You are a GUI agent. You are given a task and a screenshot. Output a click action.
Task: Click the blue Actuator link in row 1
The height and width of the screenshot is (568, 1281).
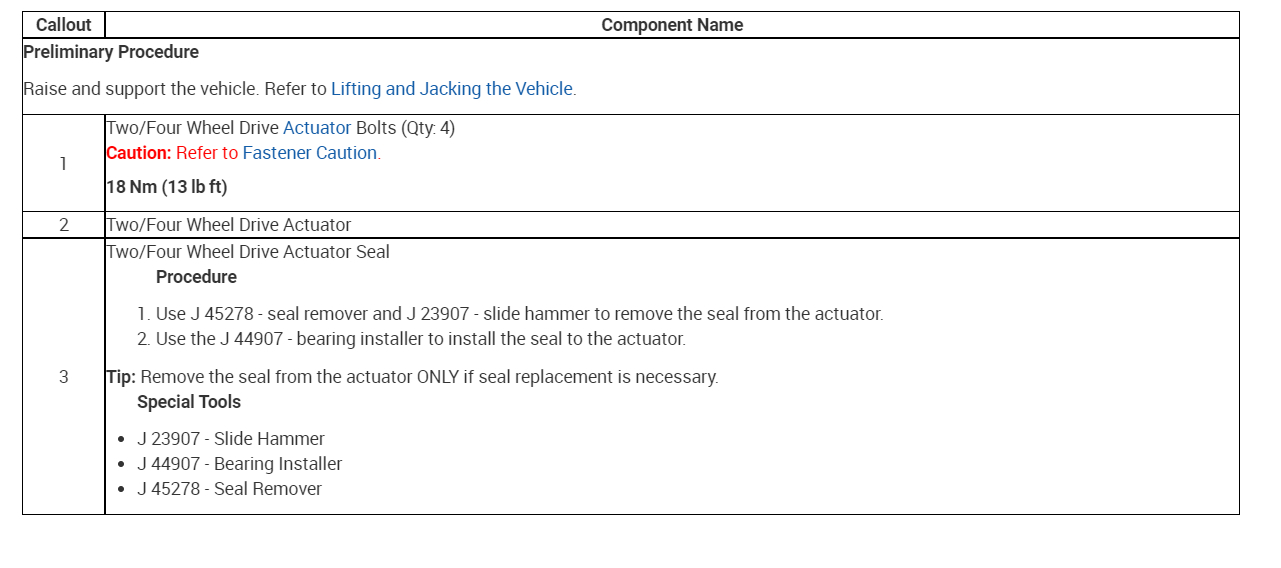(317, 128)
